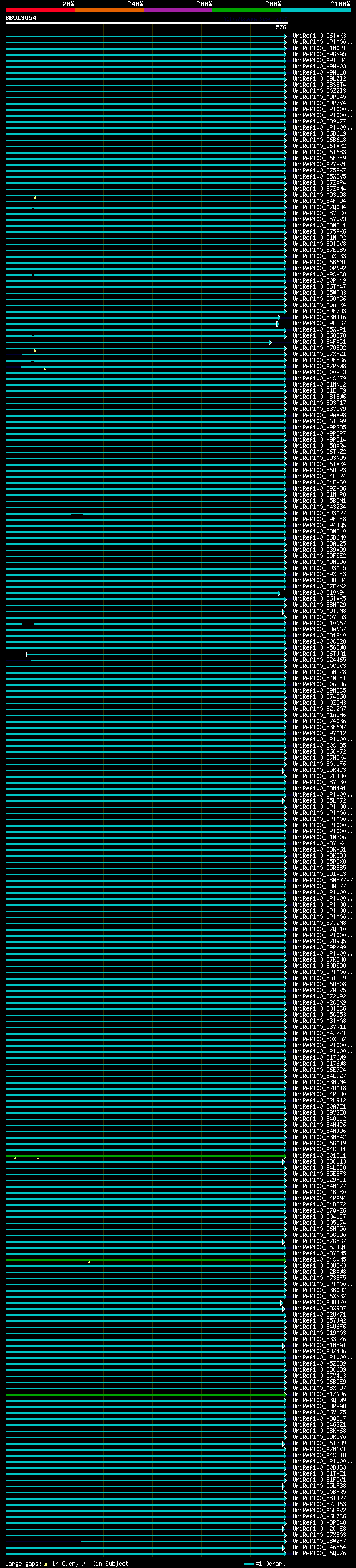Select the query ID BB913054
356x1568 pixels.
pos(21,18)
